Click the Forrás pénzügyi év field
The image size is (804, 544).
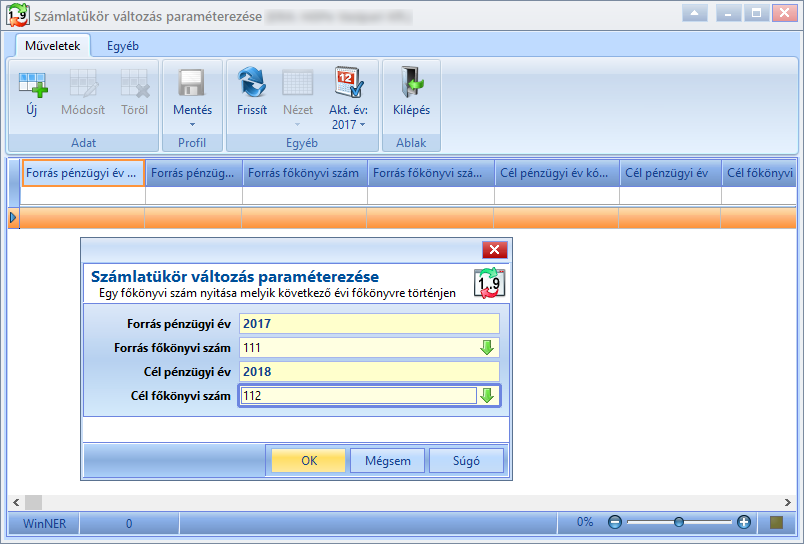click(x=369, y=324)
